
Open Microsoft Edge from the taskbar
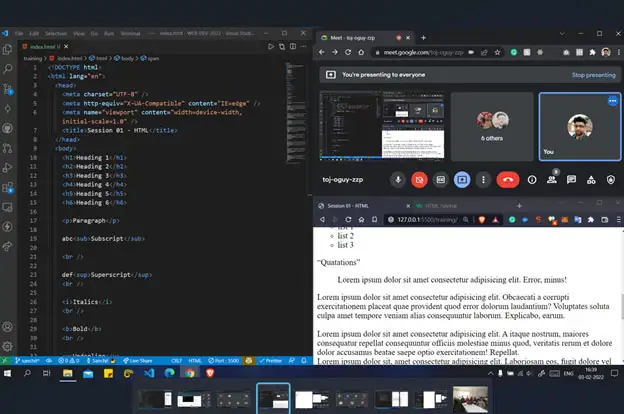point(170,373)
